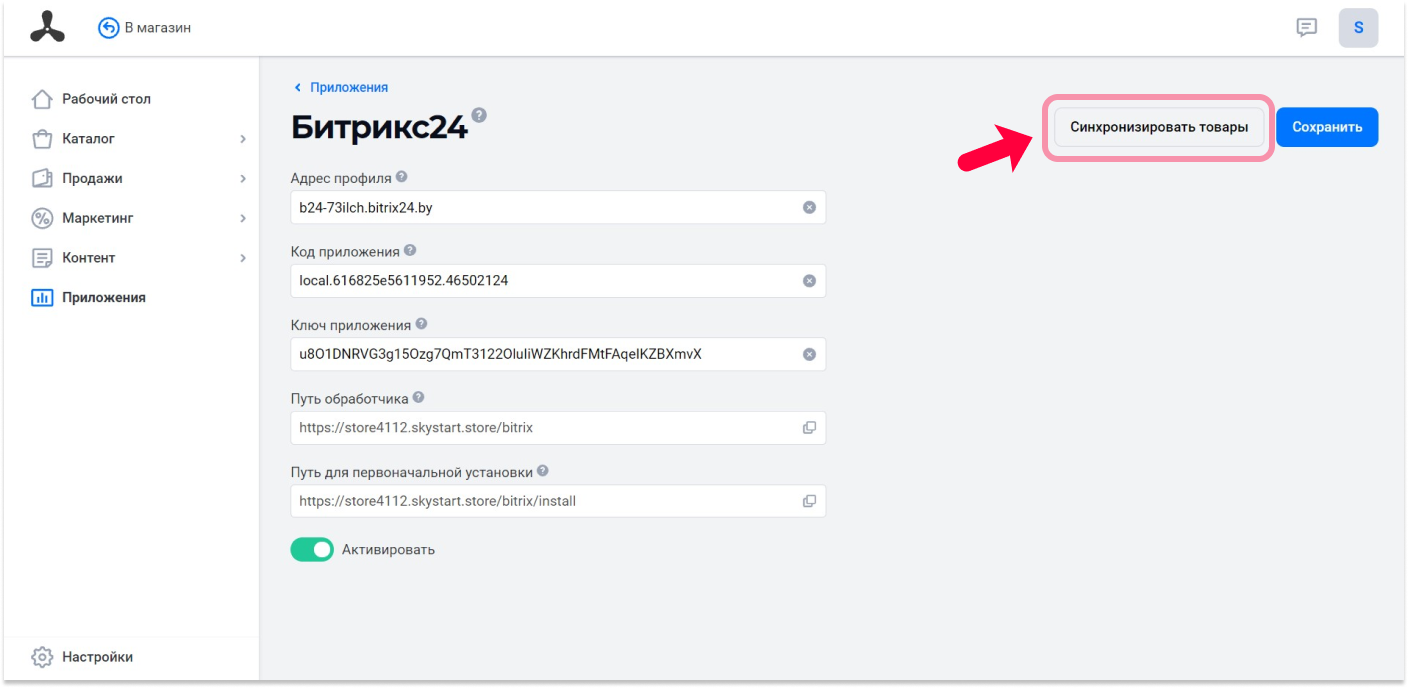Click into the Код приложения input field

tap(558, 281)
